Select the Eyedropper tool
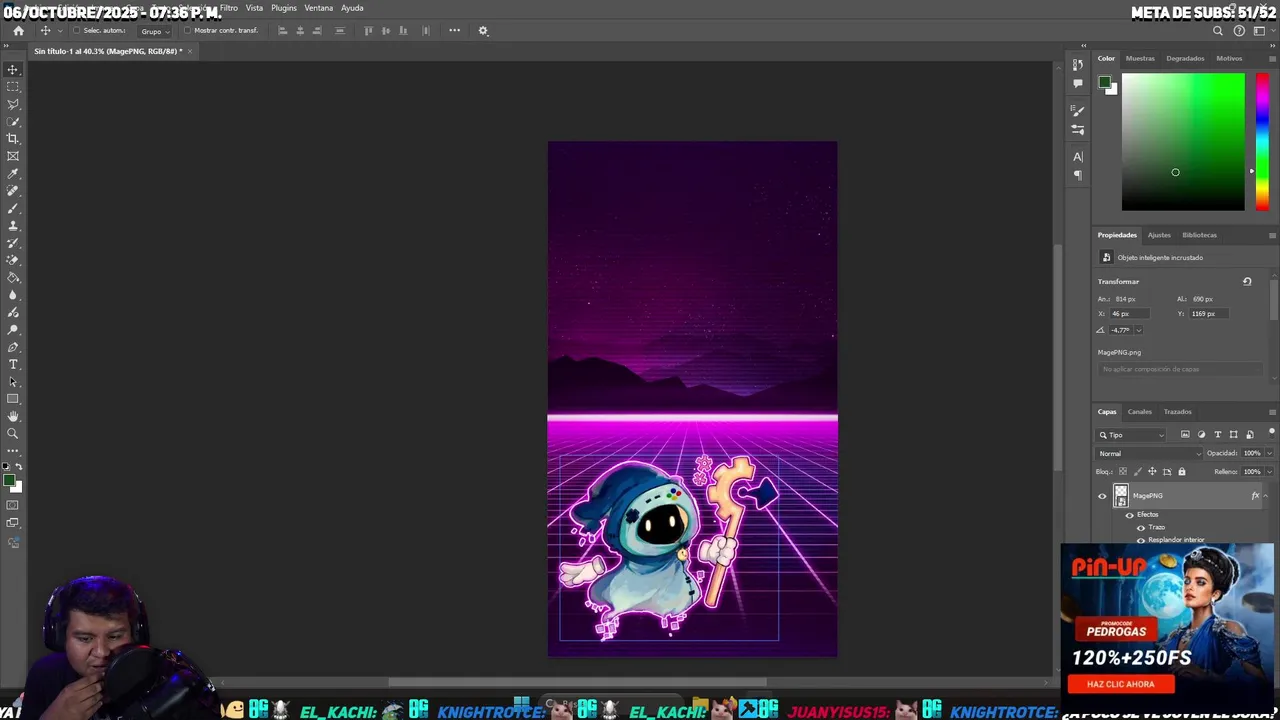Viewport: 1280px width, 720px height. pos(13,174)
